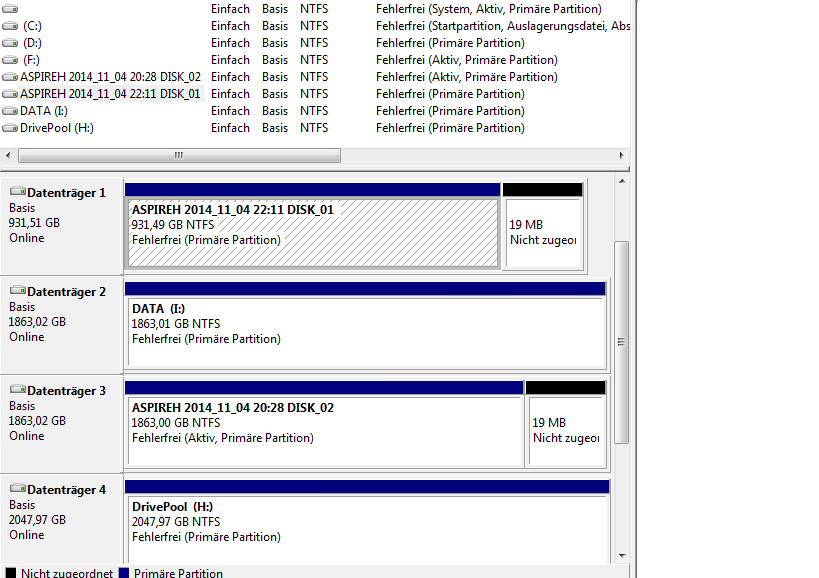Click the (D:) volume drive icon
This screenshot has width=819, height=578.
pos(10,43)
